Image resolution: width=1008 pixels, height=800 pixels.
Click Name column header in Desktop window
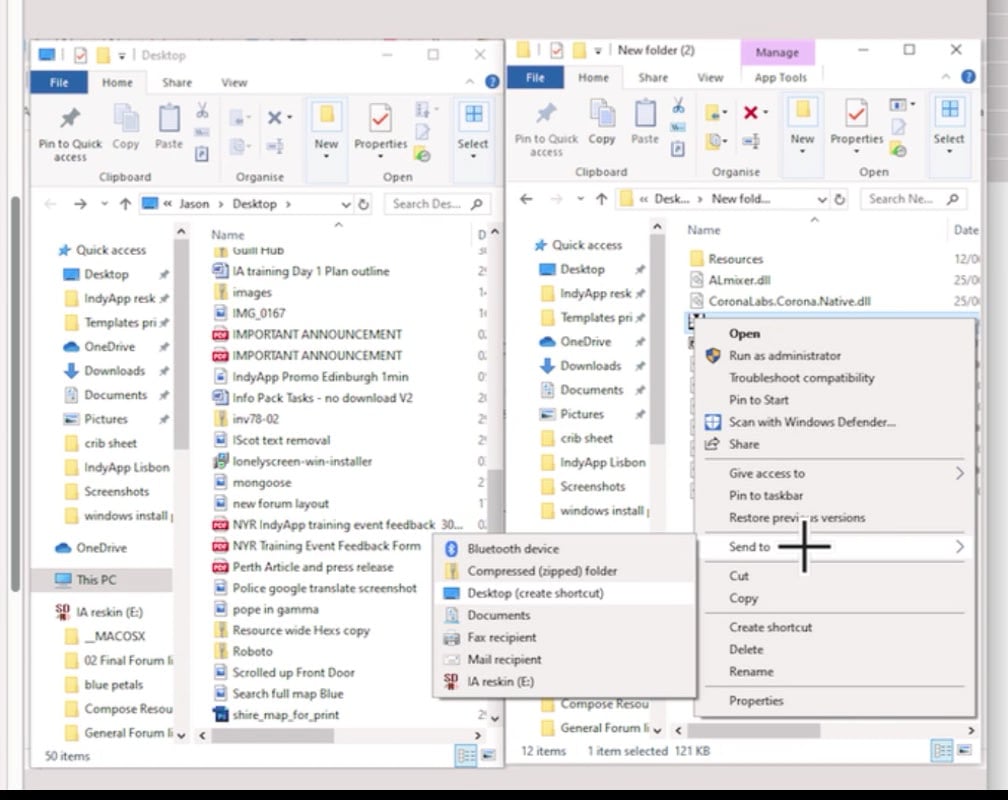pos(228,235)
